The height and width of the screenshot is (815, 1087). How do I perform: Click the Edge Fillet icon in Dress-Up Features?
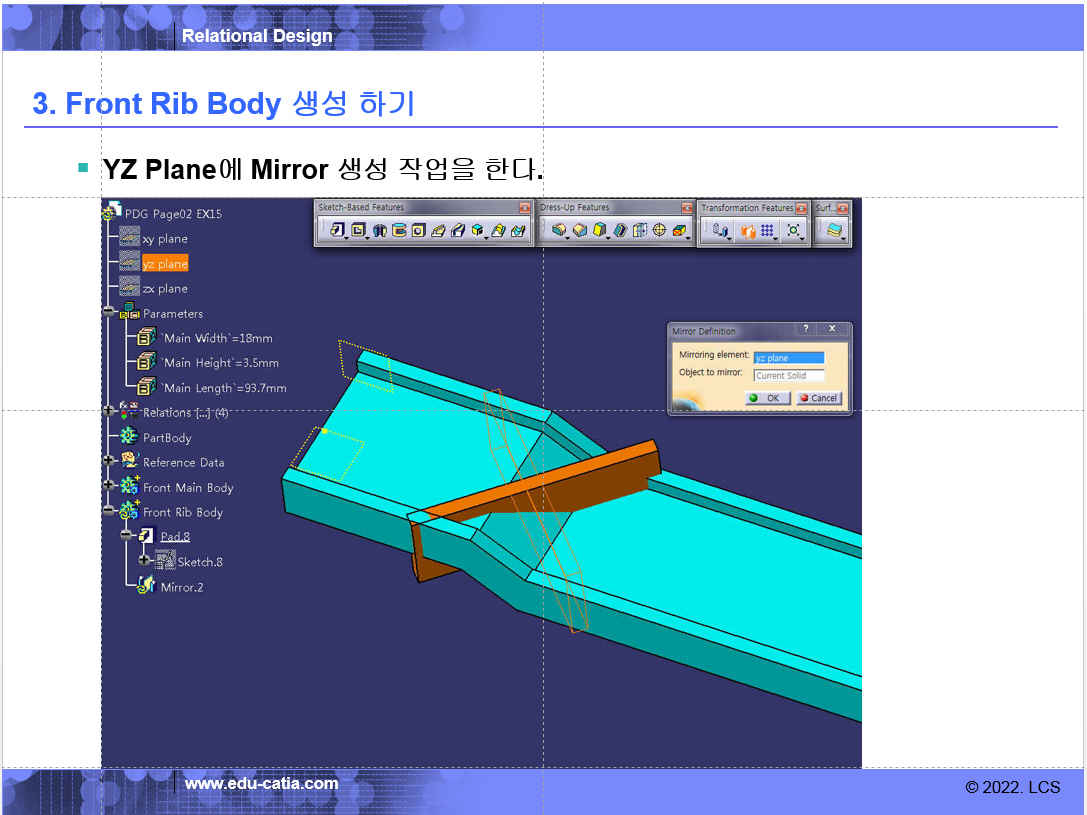click(559, 231)
